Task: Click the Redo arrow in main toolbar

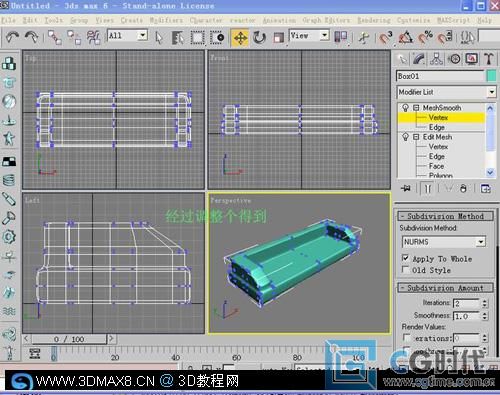Action: click(x=32, y=37)
